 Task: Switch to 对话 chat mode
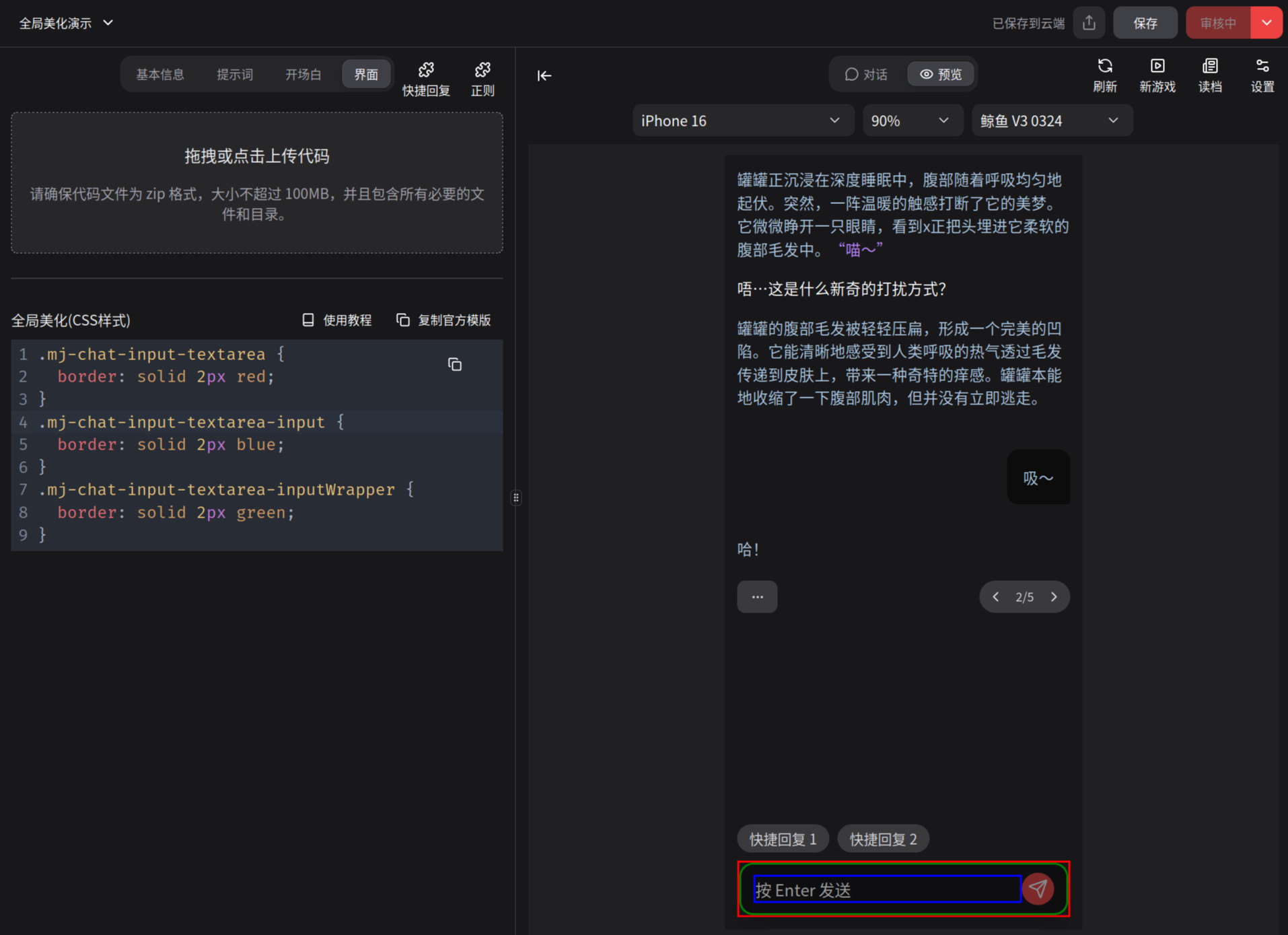866,74
